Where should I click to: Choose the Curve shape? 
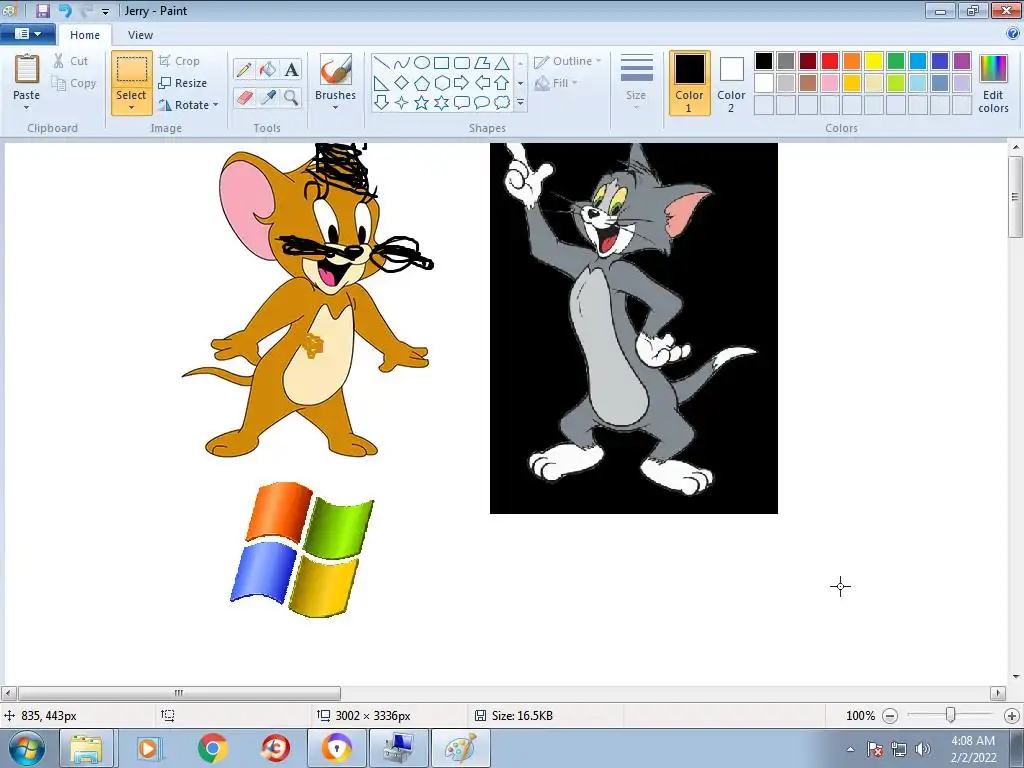pyautogui.click(x=402, y=63)
